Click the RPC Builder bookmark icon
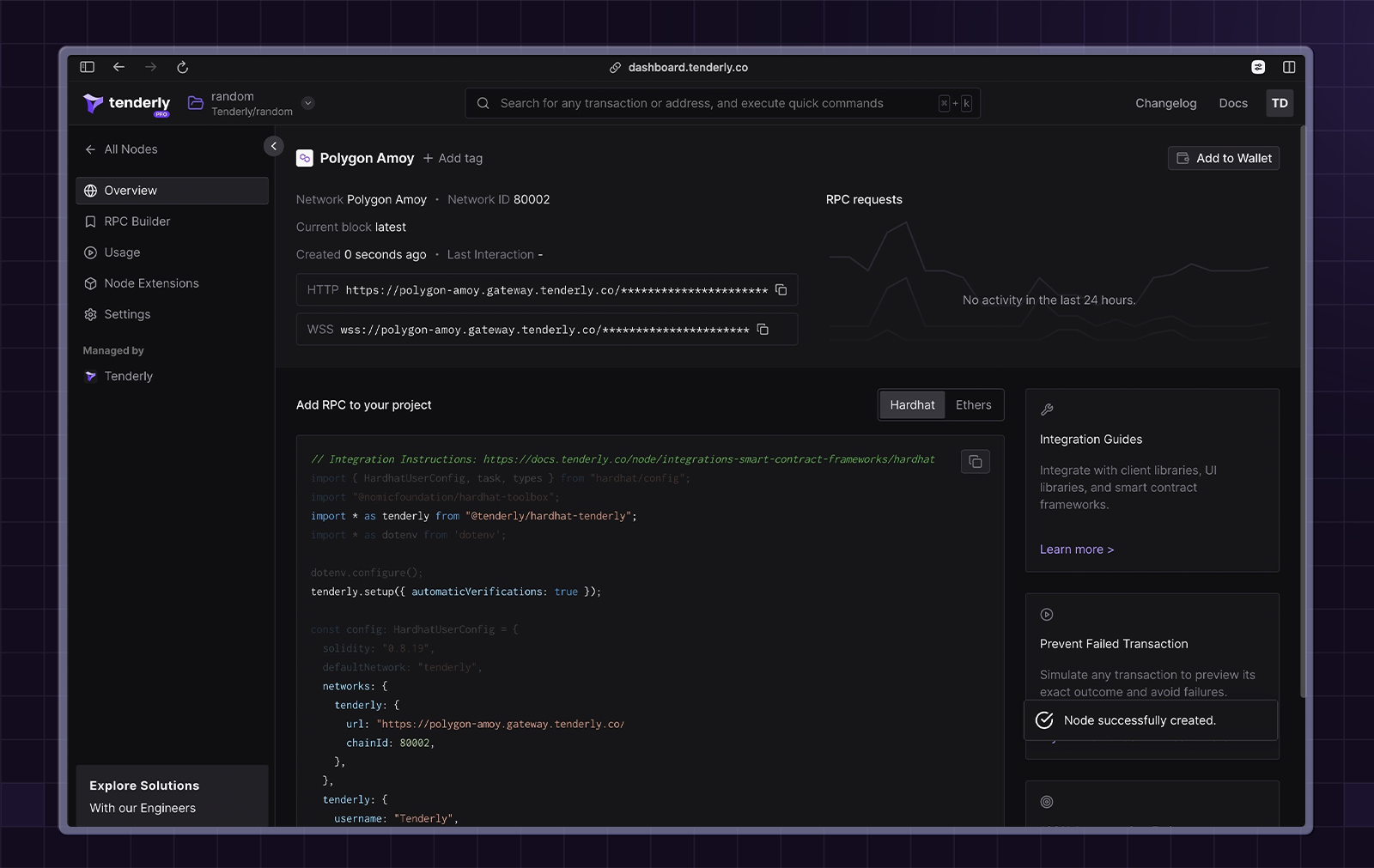 pos(90,222)
